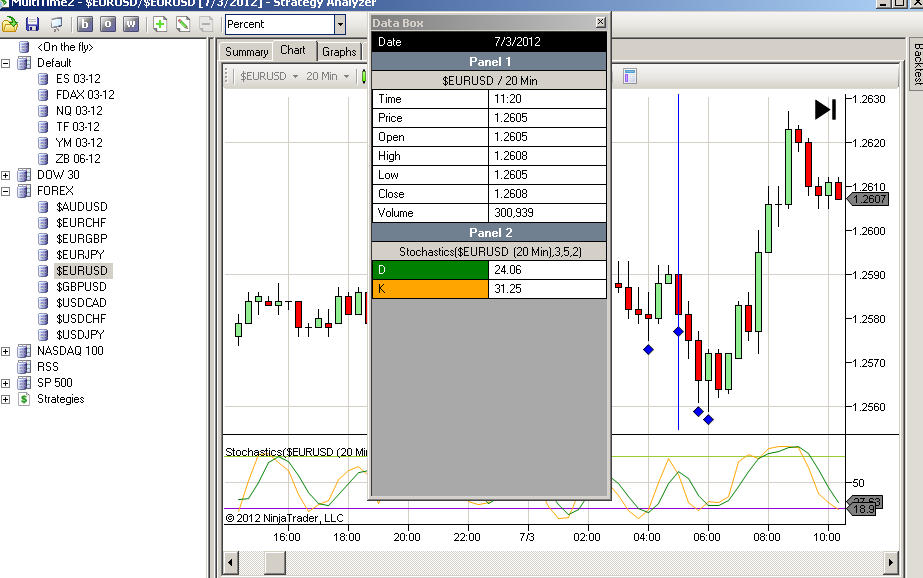Click the DOW 30 list label
Viewport: 923px width, 578px height.
tap(58, 175)
